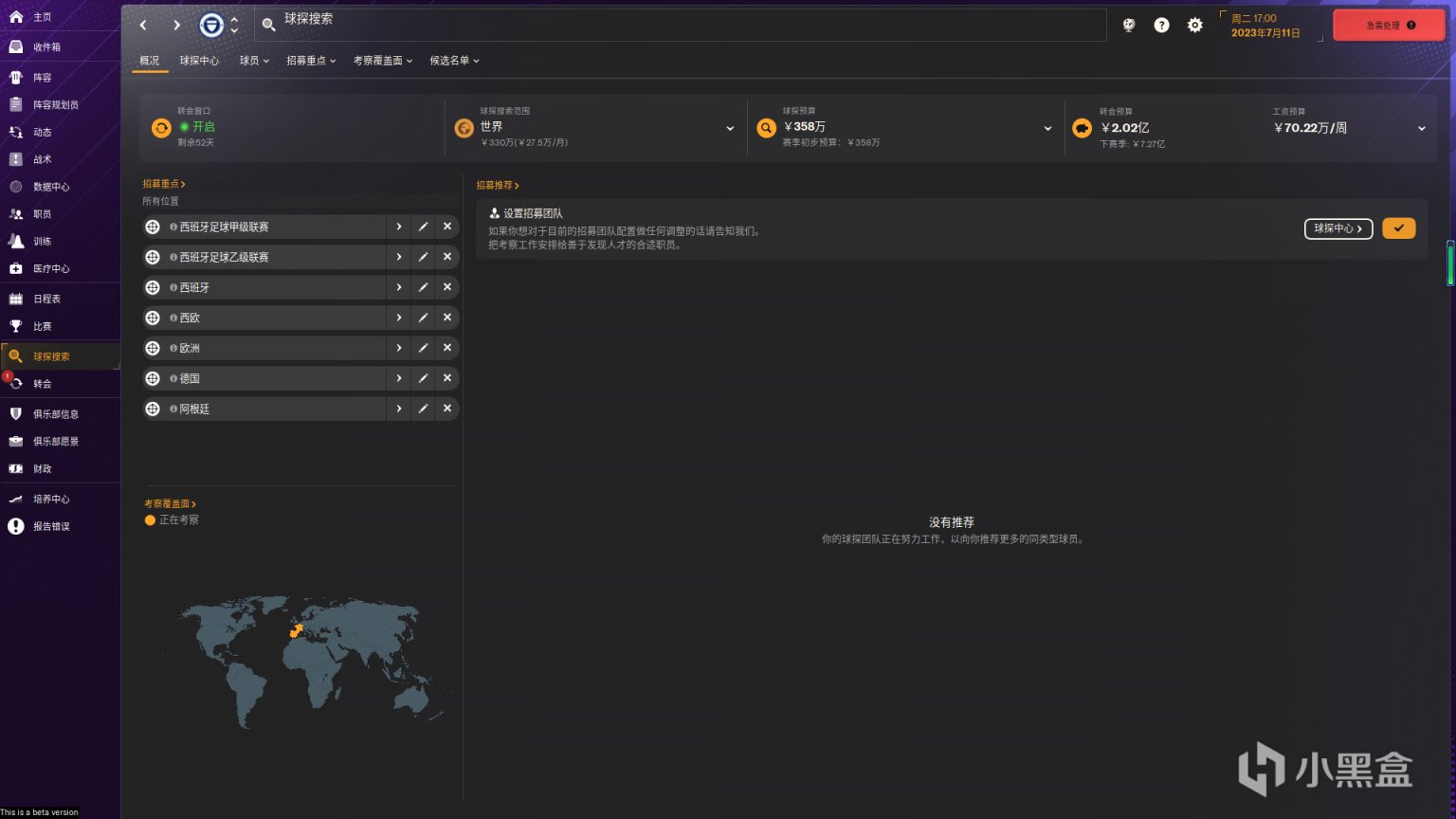Navigate back with left arrow

point(143,25)
